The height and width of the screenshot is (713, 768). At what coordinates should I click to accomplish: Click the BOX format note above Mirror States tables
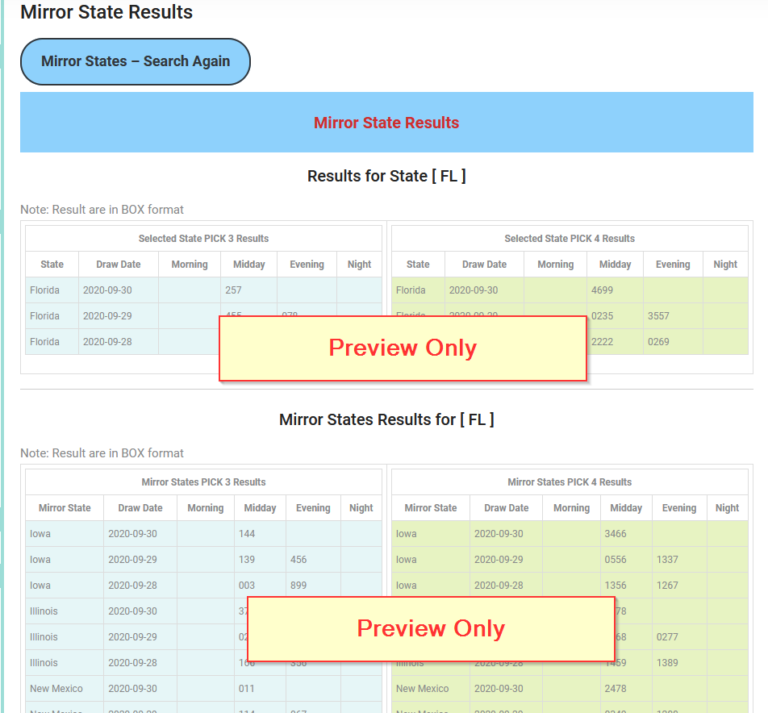tap(102, 453)
